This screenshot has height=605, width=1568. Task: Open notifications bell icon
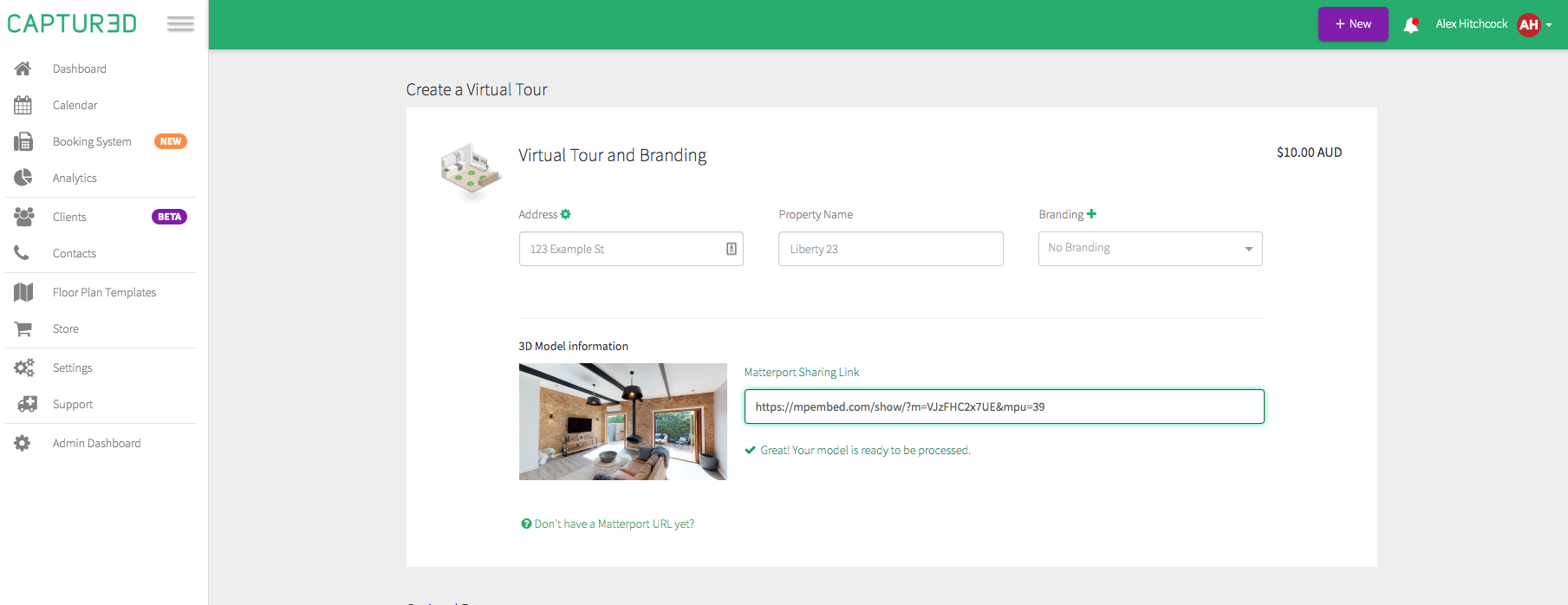pyautogui.click(x=1411, y=25)
